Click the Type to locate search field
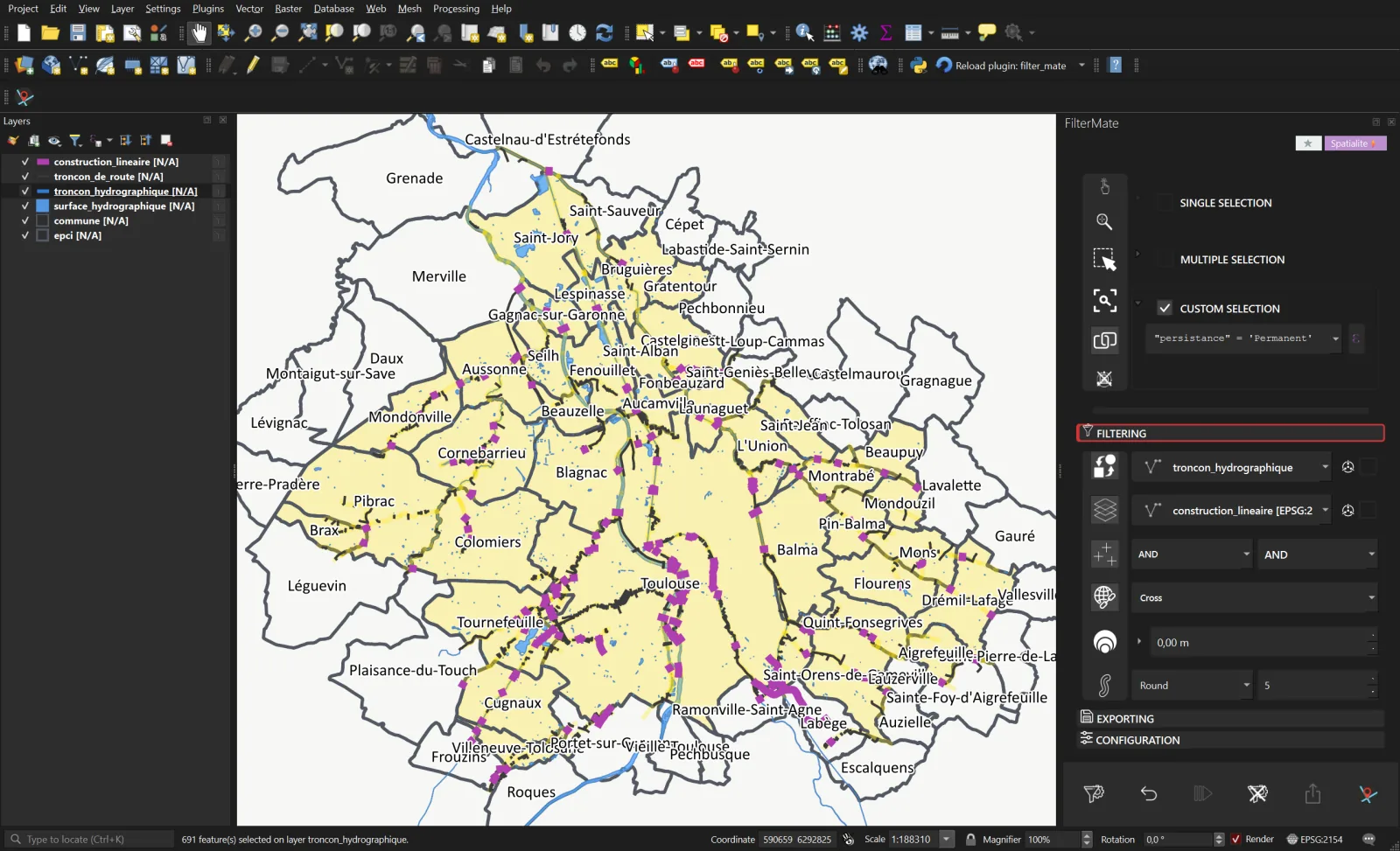The image size is (1400, 851). pyautogui.click(x=90, y=840)
